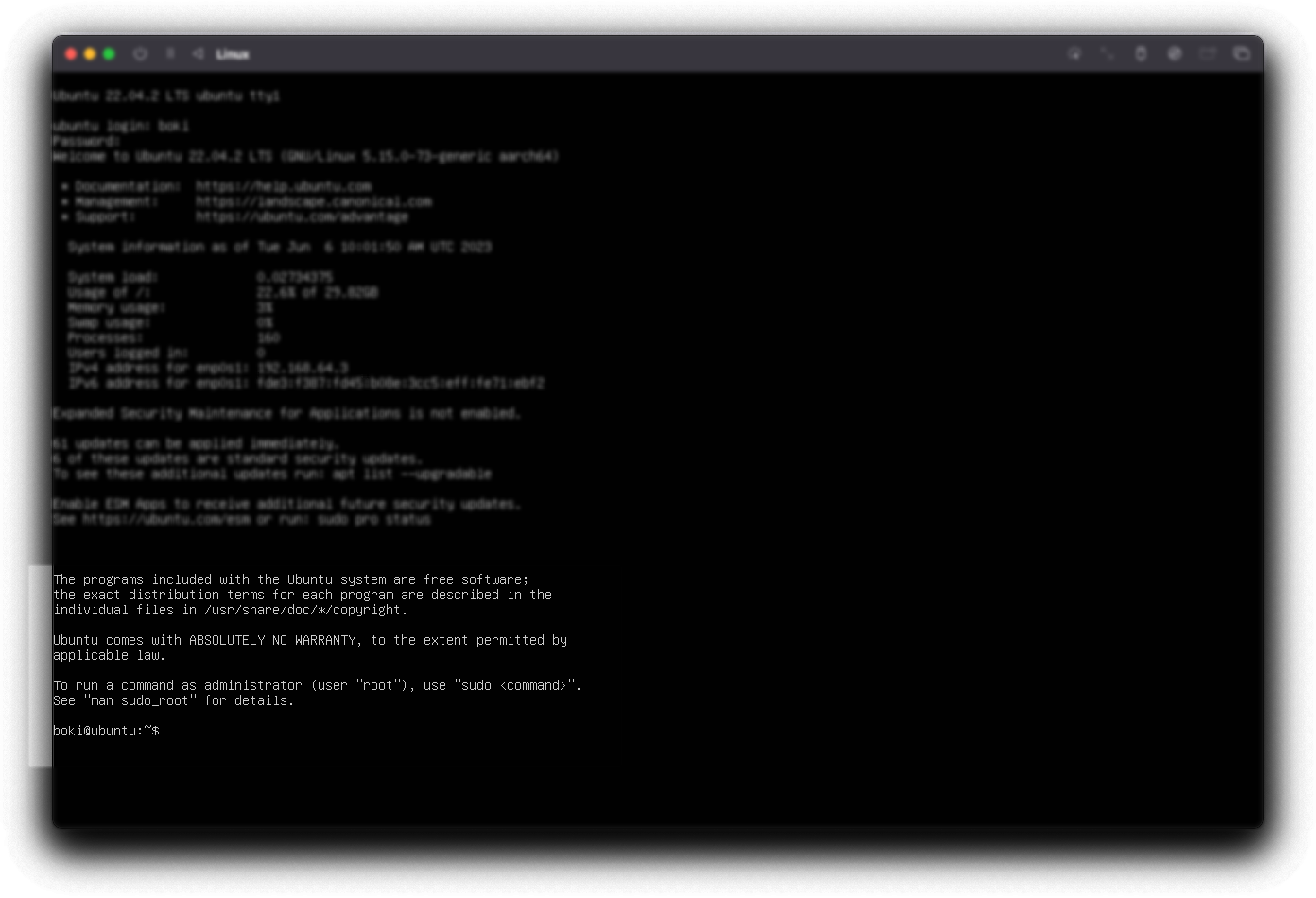
Task: Minimize the Linux VM window
Action: [90, 54]
